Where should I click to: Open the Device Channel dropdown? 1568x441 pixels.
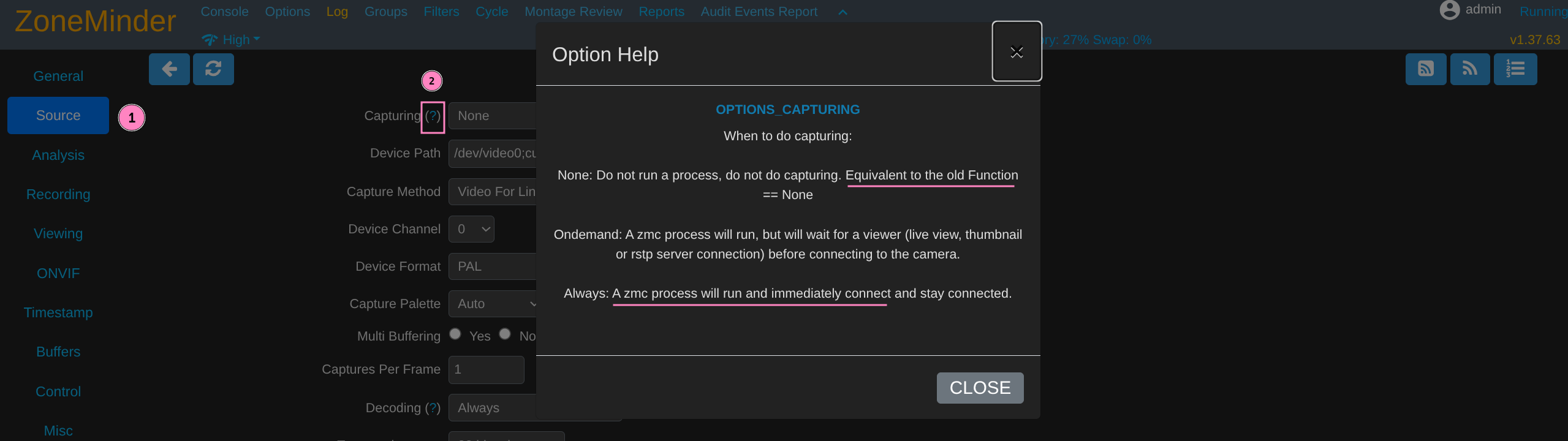coord(471,229)
